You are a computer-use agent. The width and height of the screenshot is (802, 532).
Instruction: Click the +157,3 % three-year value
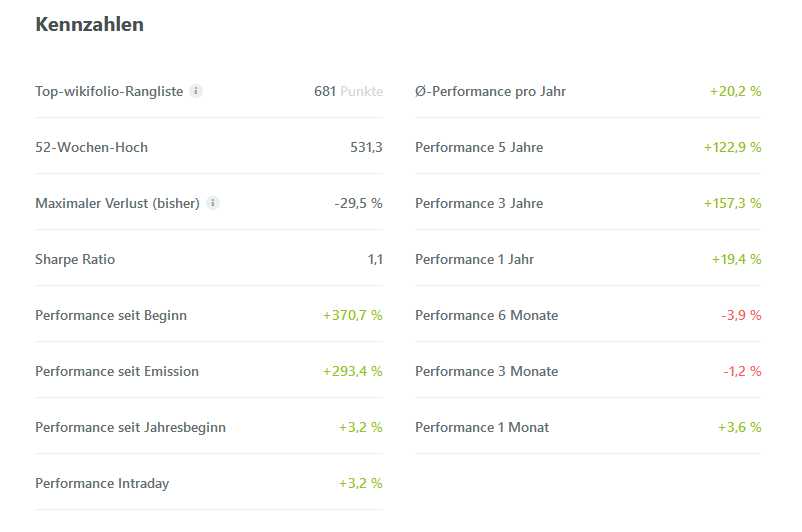click(x=732, y=203)
